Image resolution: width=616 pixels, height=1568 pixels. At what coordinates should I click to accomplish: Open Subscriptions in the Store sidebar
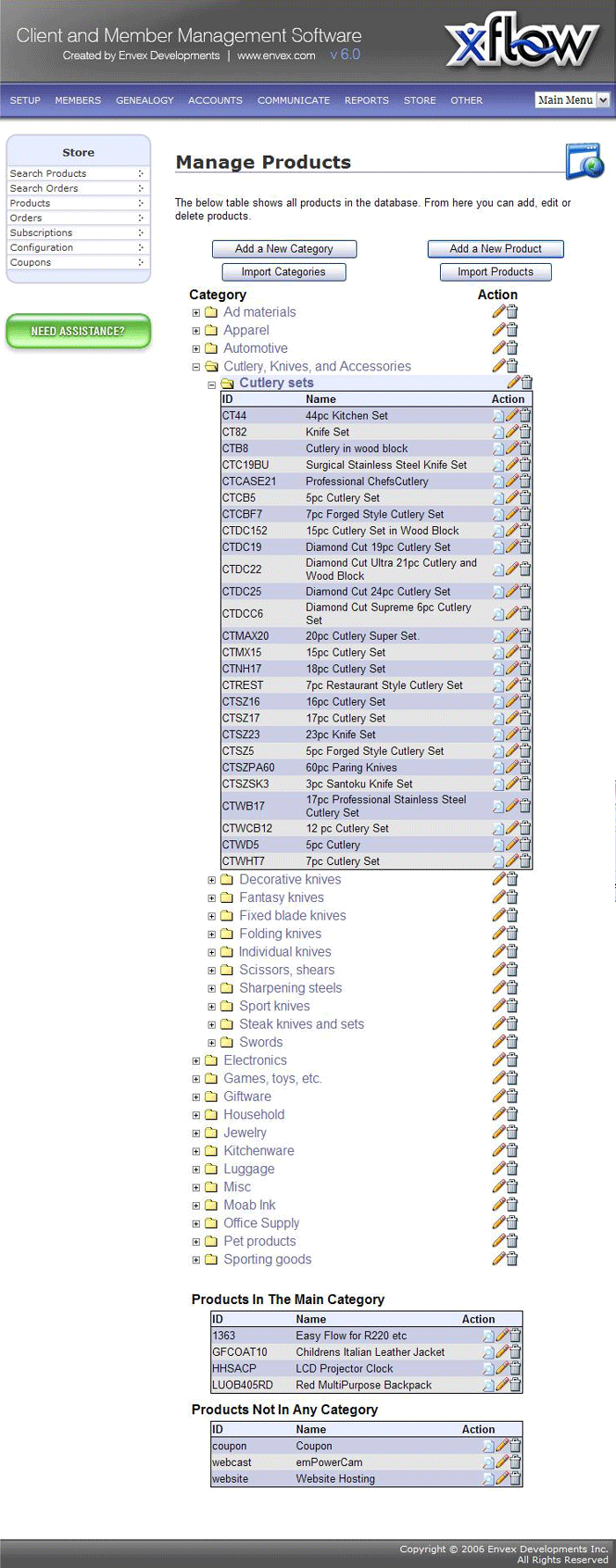pos(41,233)
